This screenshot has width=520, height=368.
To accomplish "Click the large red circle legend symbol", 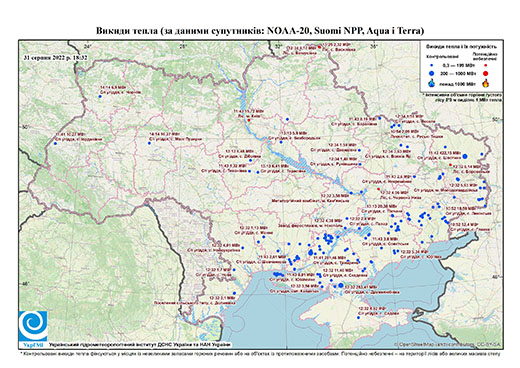I will [486, 73].
